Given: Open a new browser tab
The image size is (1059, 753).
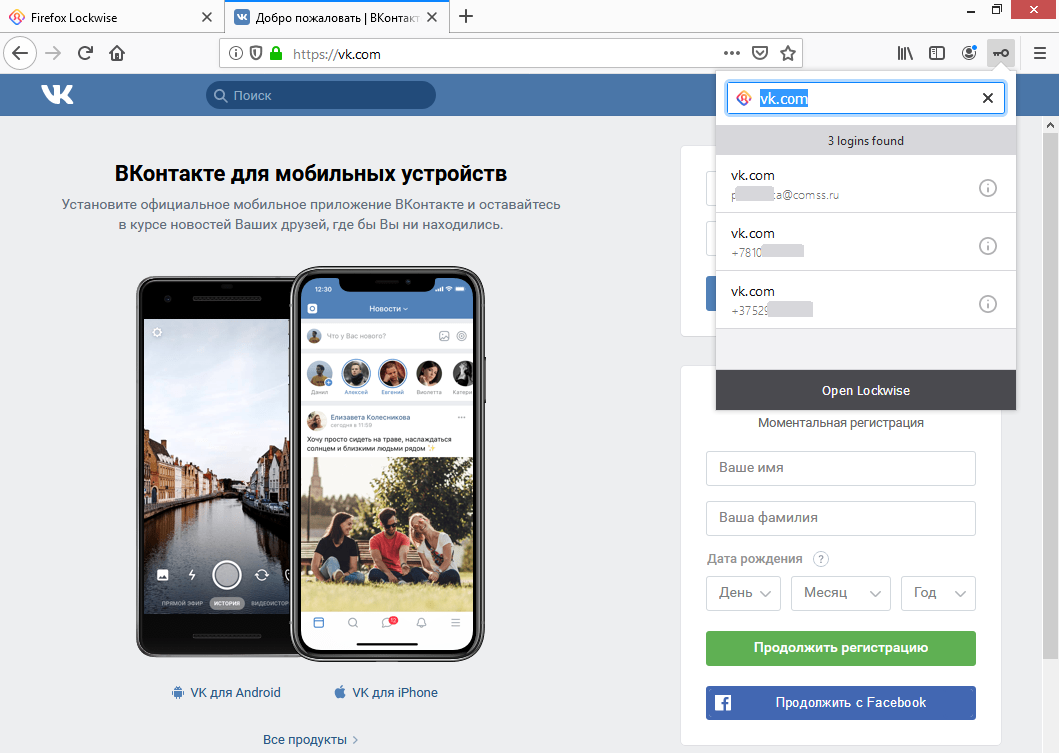Looking at the screenshot, I should (x=466, y=17).
